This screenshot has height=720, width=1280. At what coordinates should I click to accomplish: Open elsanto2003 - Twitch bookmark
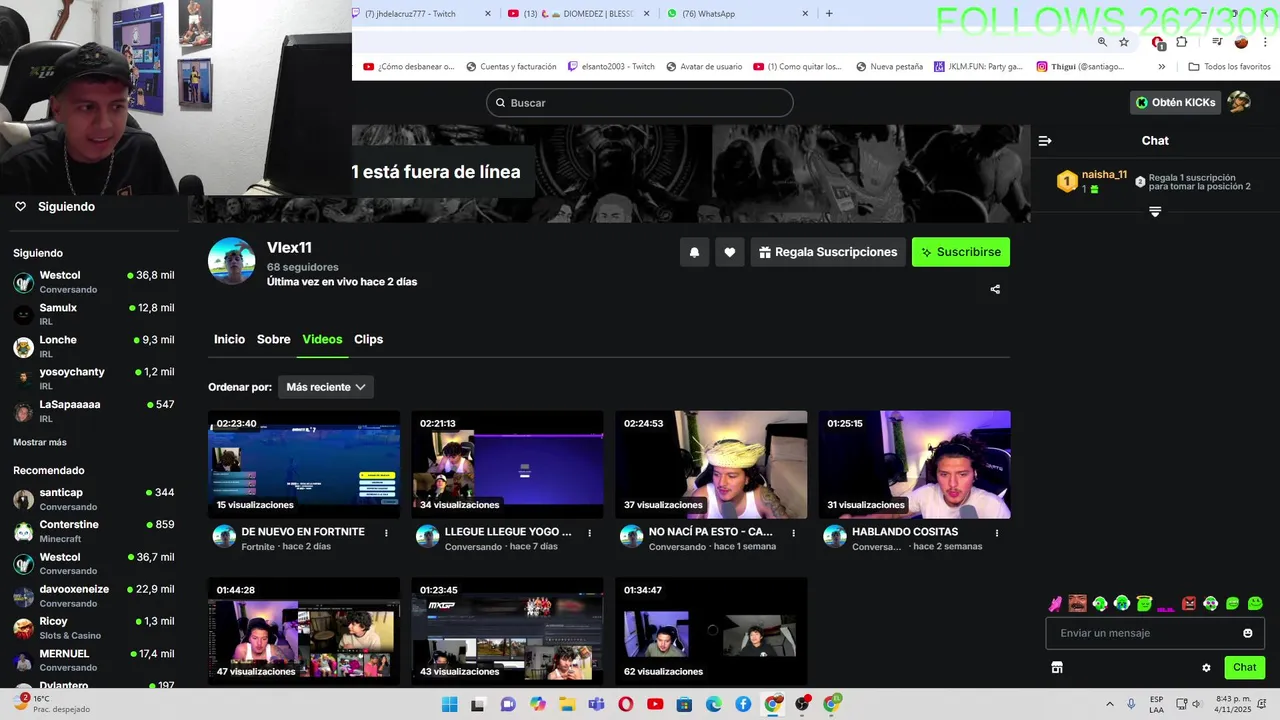[611, 67]
